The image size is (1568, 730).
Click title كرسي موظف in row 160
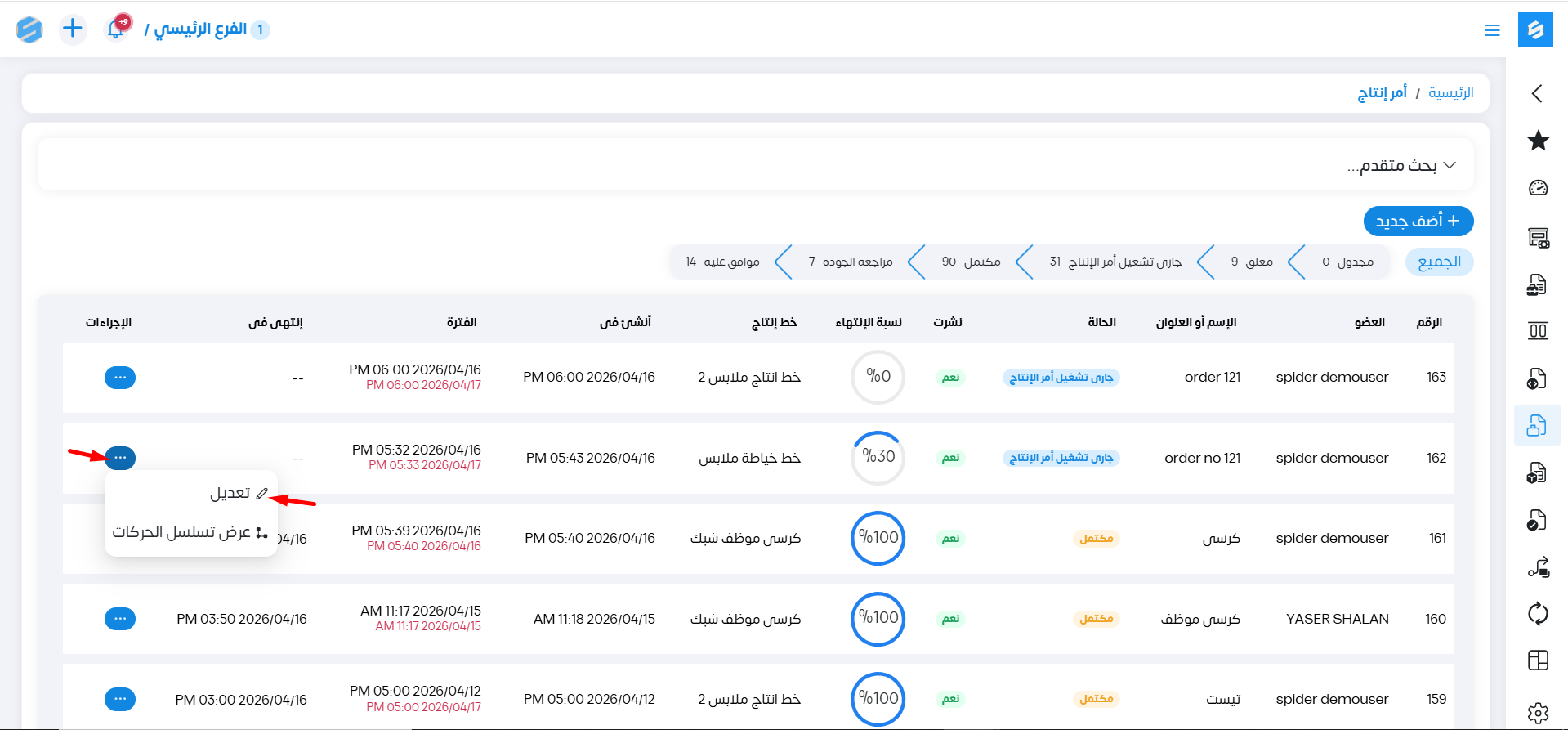(x=1200, y=620)
